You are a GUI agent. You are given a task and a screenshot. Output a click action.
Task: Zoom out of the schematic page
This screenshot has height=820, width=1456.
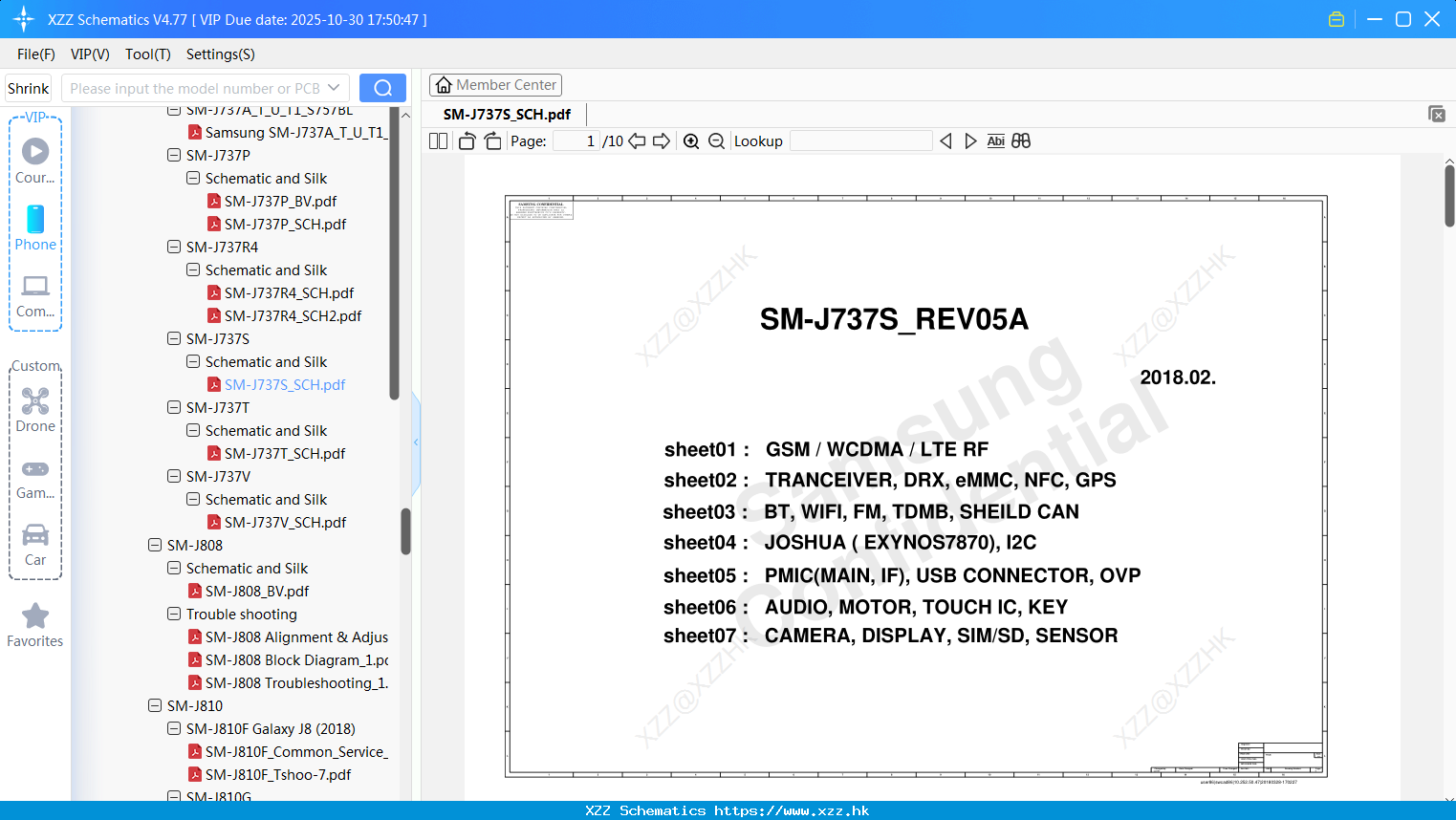coord(716,141)
